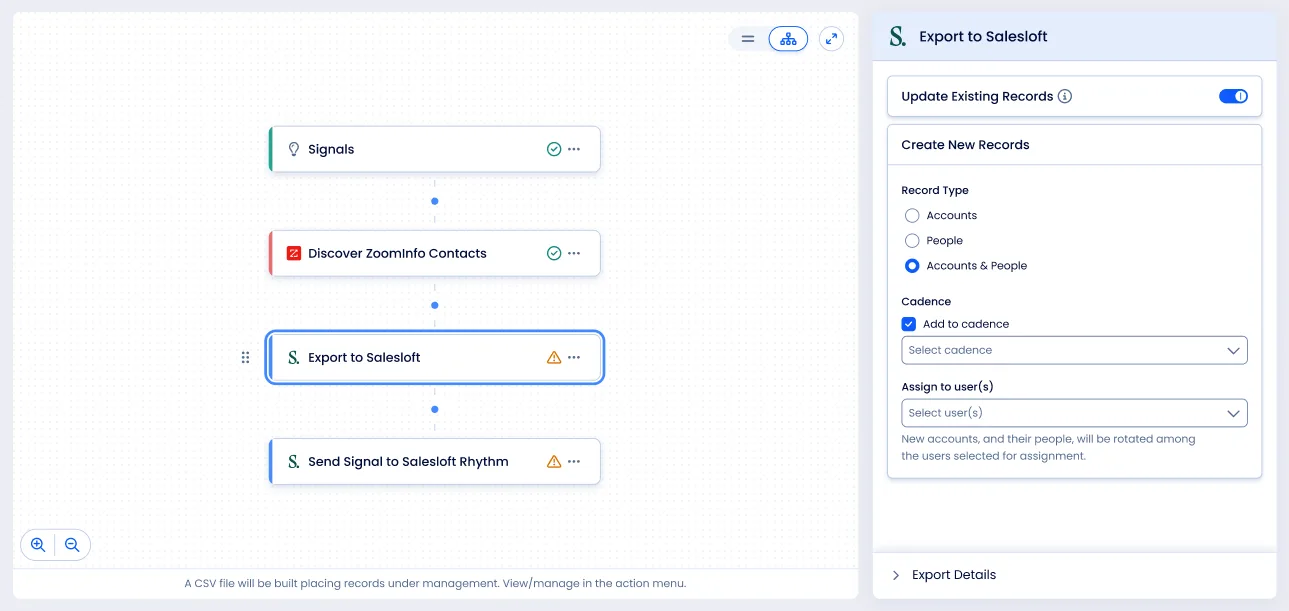The height and width of the screenshot is (611, 1289).
Task: Click connector dot between Signals and ZoomInfo
Action: (x=434, y=201)
